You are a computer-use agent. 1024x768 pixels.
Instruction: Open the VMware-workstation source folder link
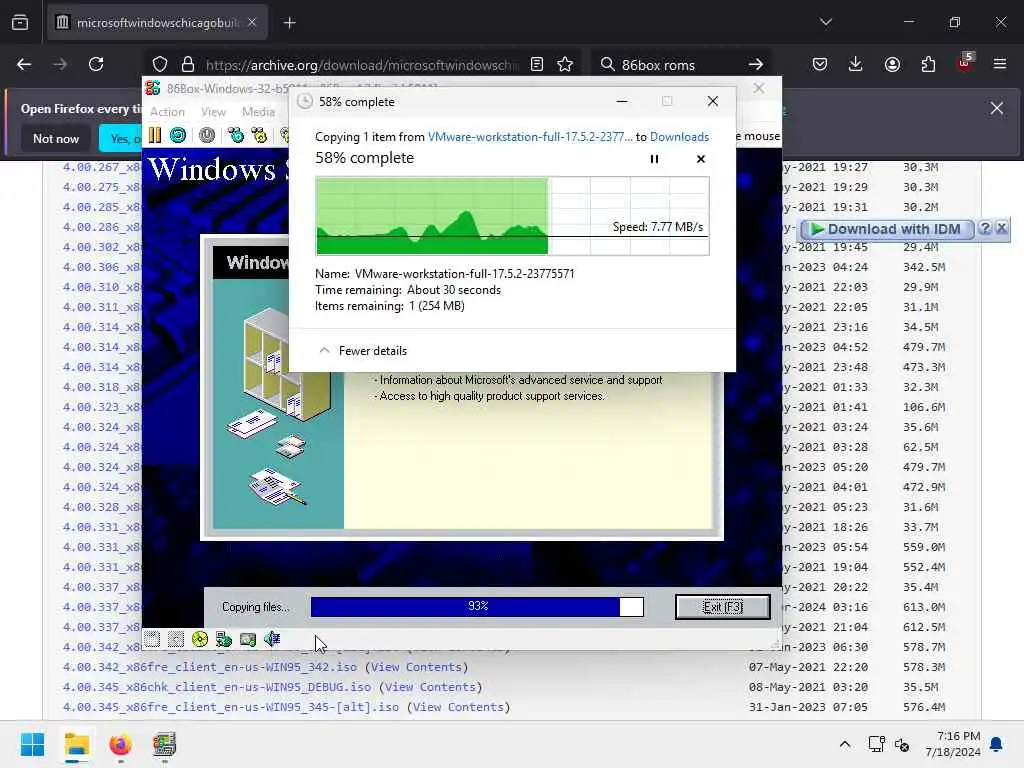(x=530, y=136)
